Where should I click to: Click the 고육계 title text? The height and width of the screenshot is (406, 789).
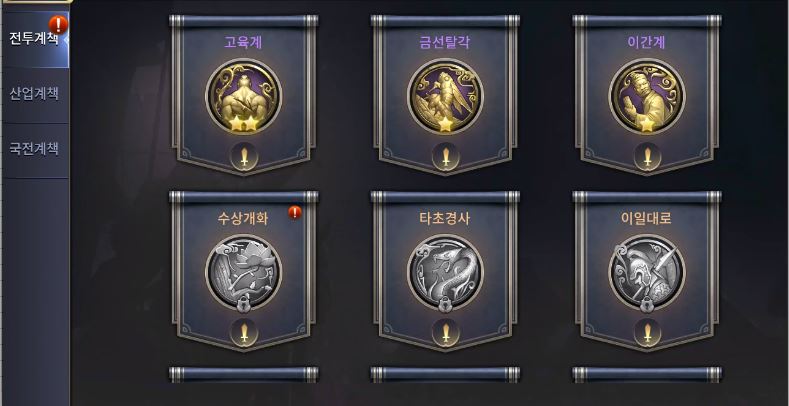click(x=243, y=42)
